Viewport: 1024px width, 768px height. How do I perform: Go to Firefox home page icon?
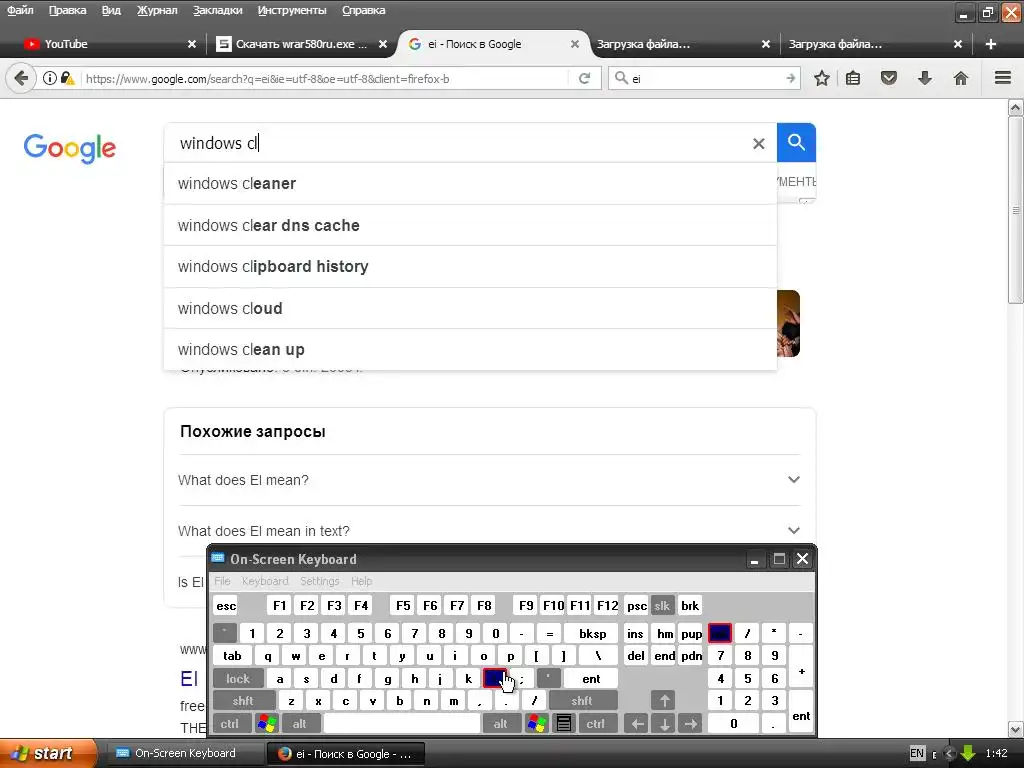pyautogui.click(x=961, y=78)
